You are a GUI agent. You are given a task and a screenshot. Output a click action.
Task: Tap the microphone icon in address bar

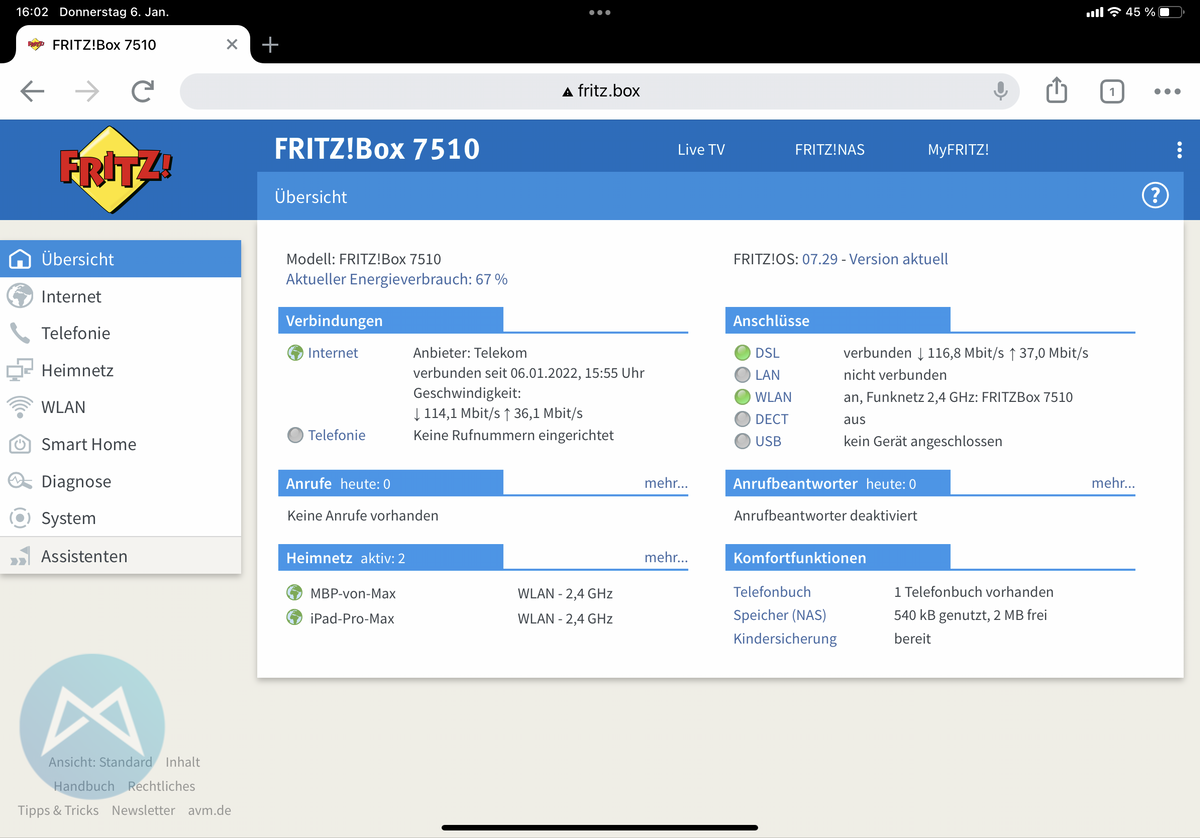click(x=1000, y=91)
